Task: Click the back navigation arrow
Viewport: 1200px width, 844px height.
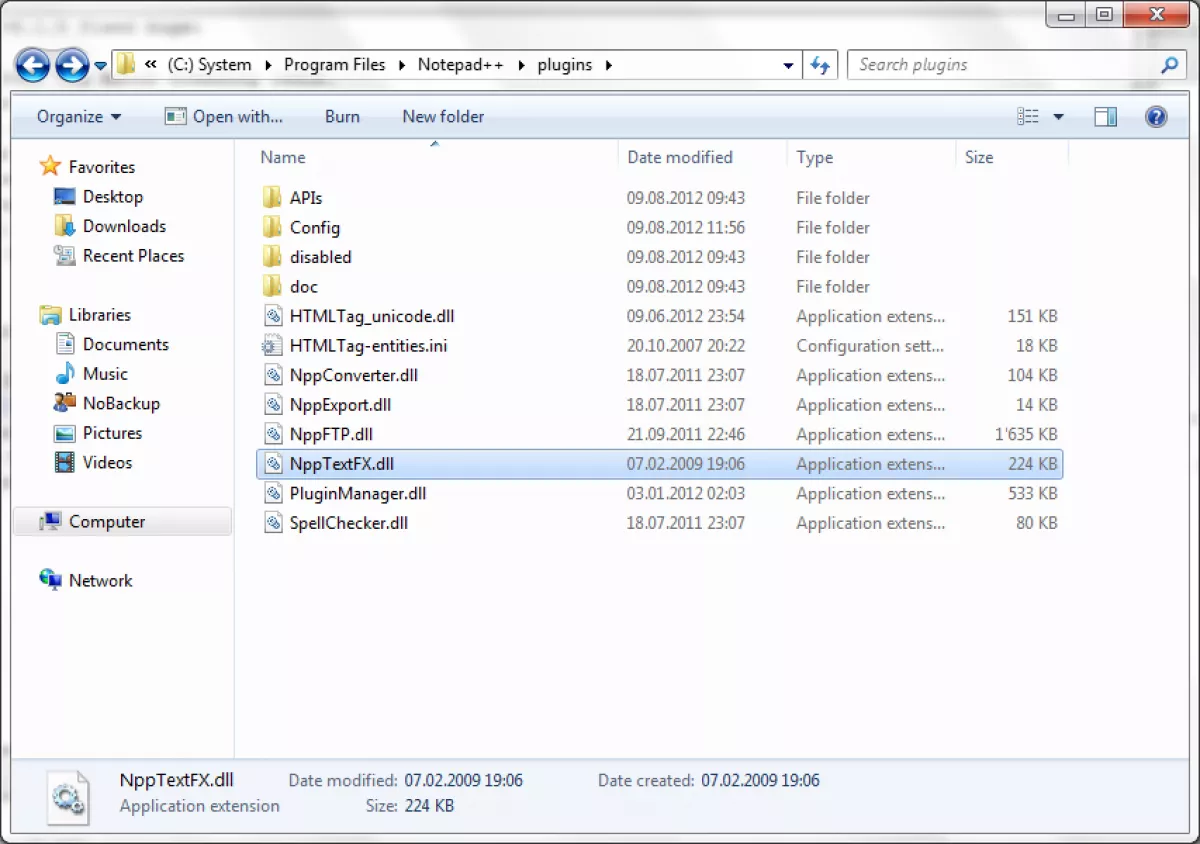Action: [33, 64]
